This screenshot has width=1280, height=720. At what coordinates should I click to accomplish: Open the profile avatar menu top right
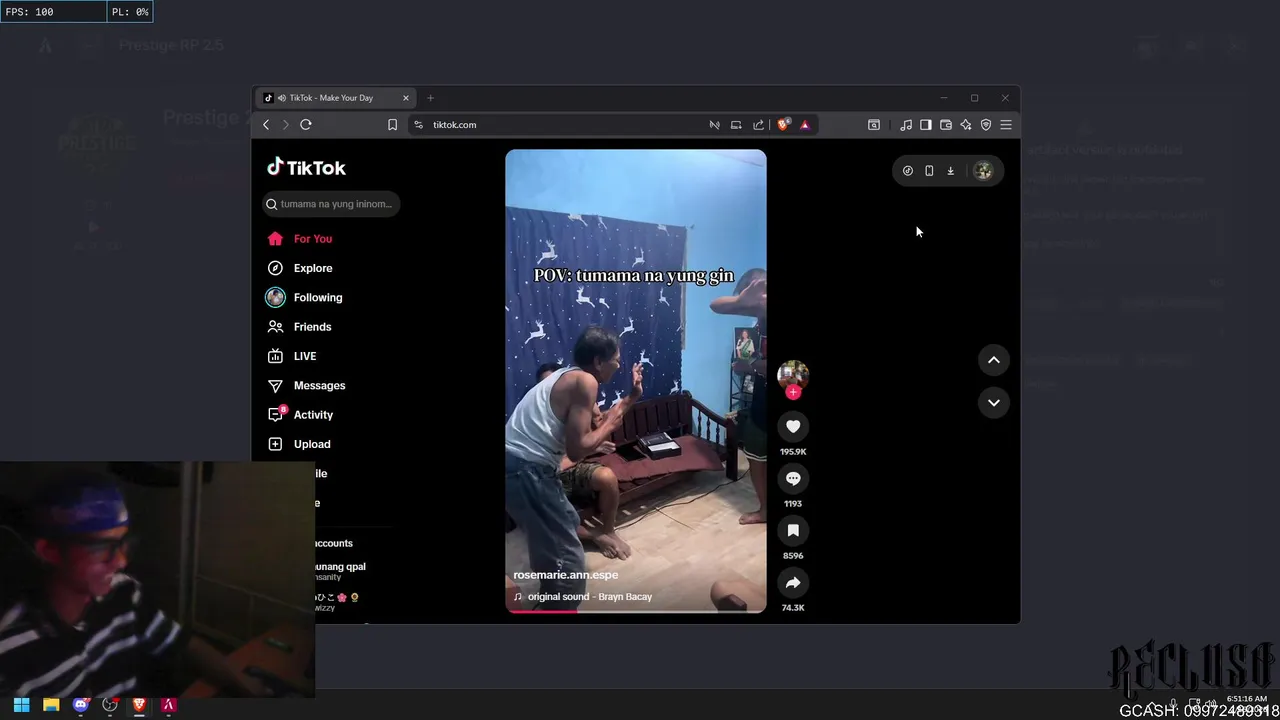pos(984,171)
